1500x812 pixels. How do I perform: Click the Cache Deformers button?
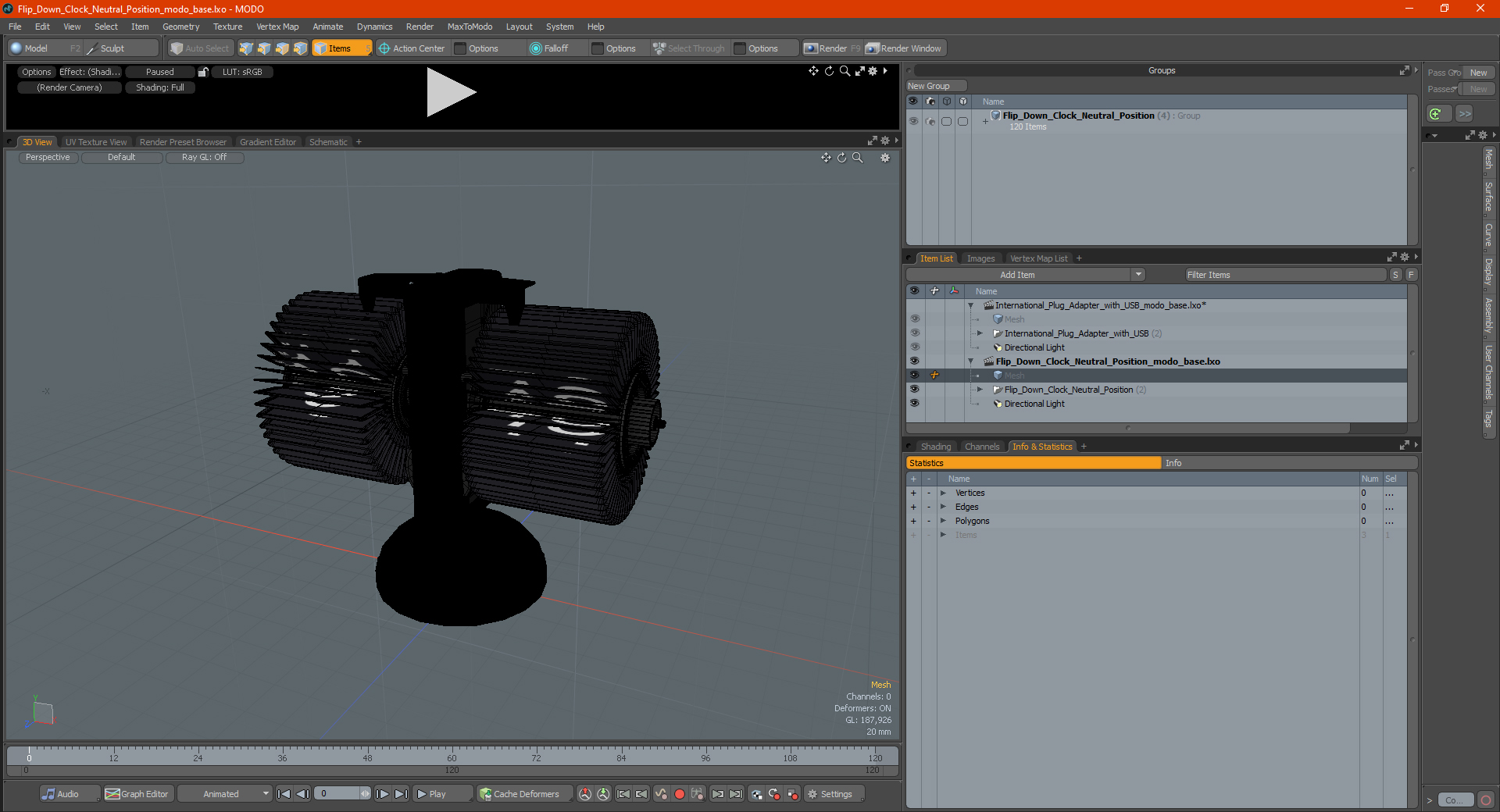(525, 794)
